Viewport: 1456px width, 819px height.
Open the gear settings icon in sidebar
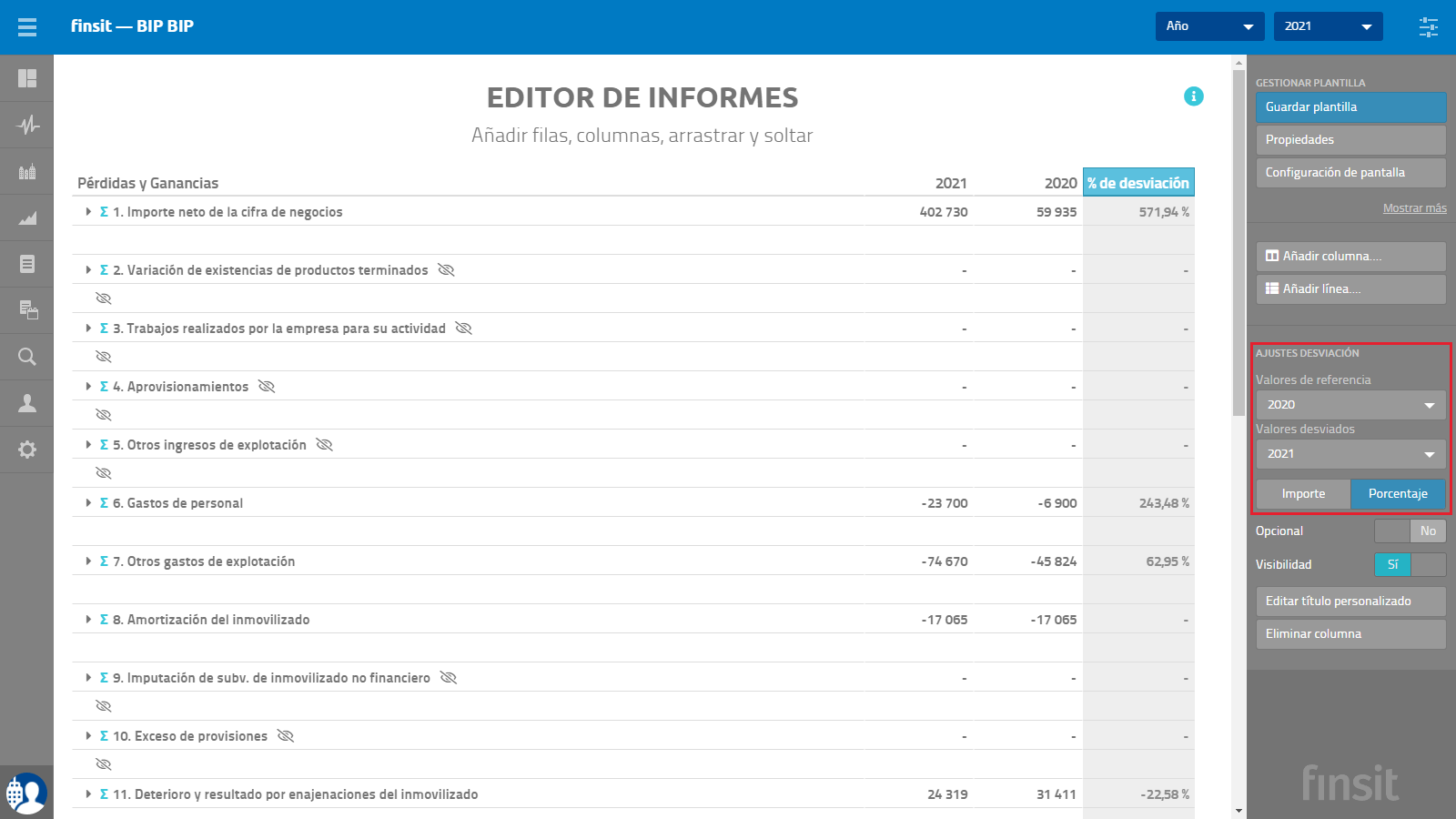click(x=27, y=450)
